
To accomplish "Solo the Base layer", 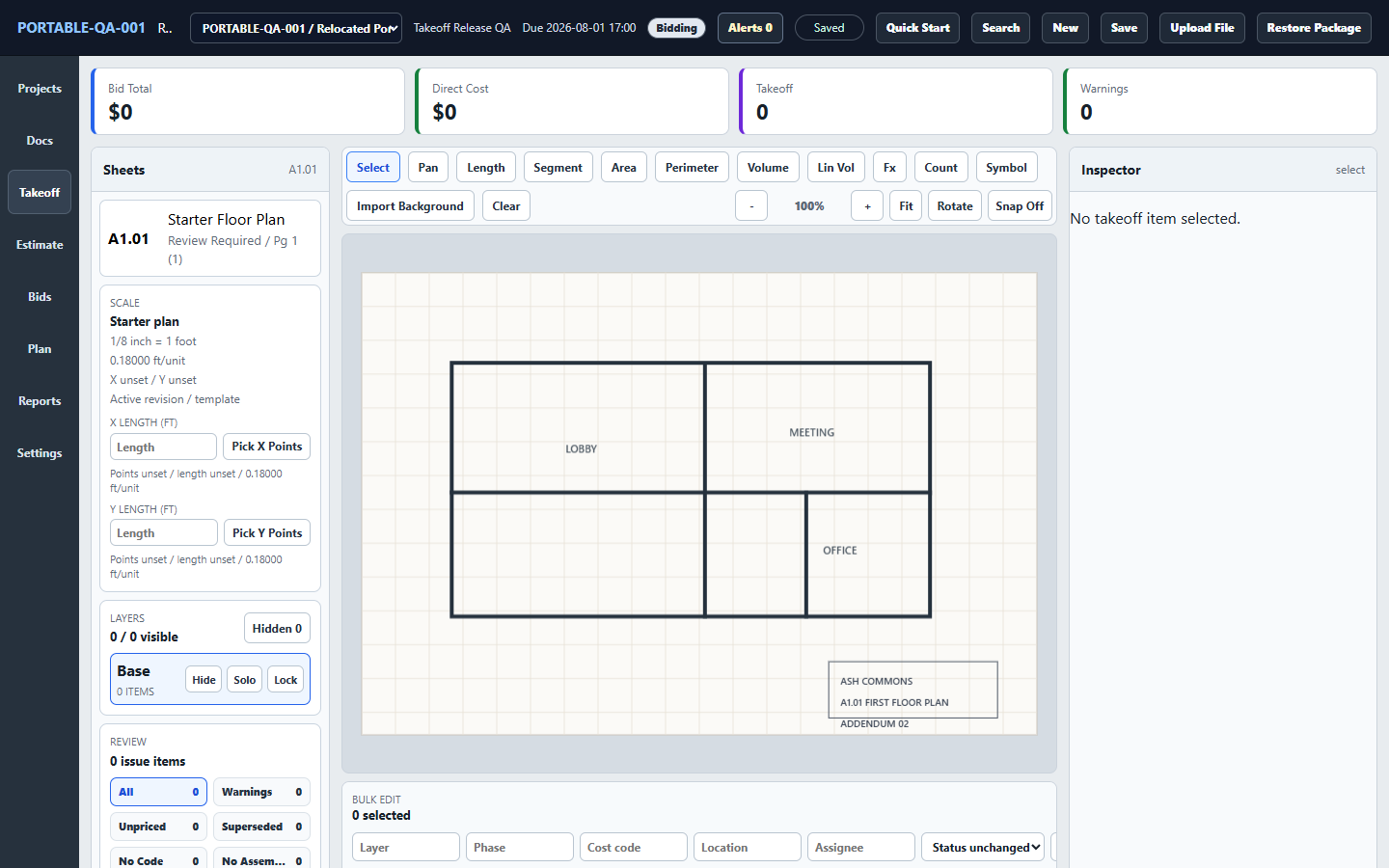I will 245,679.
